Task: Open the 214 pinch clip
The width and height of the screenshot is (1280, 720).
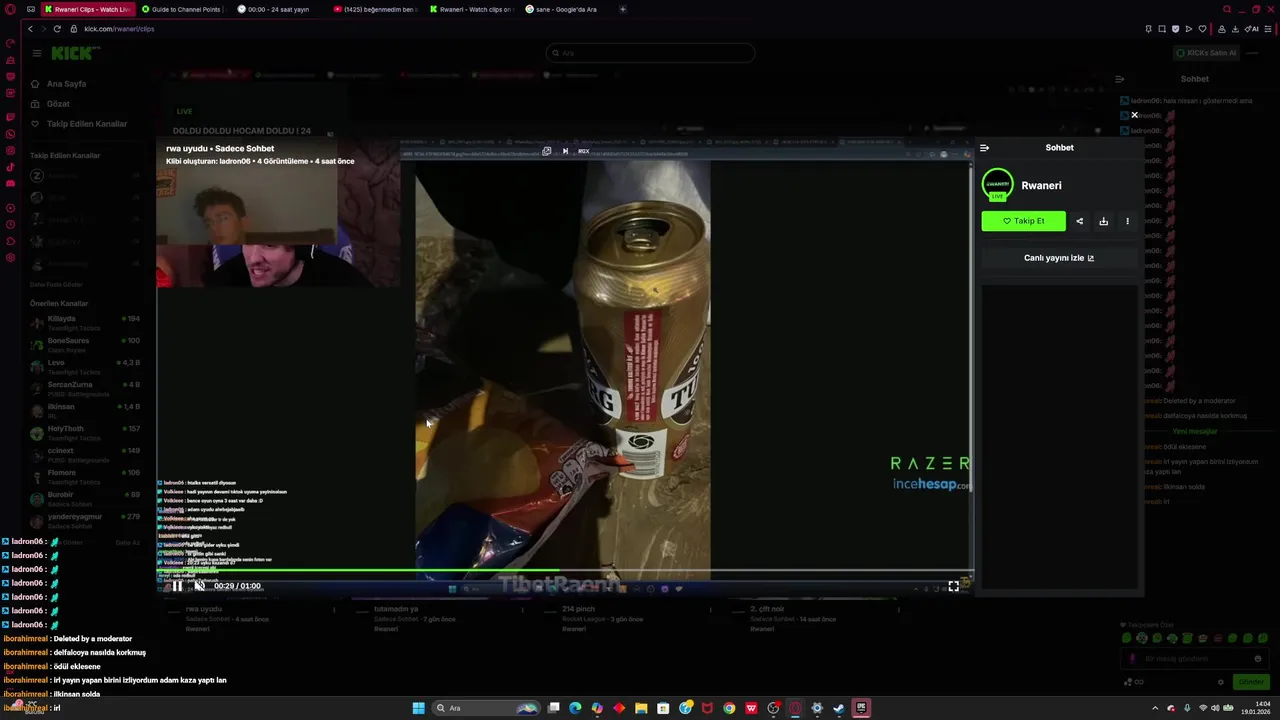Action: point(578,609)
